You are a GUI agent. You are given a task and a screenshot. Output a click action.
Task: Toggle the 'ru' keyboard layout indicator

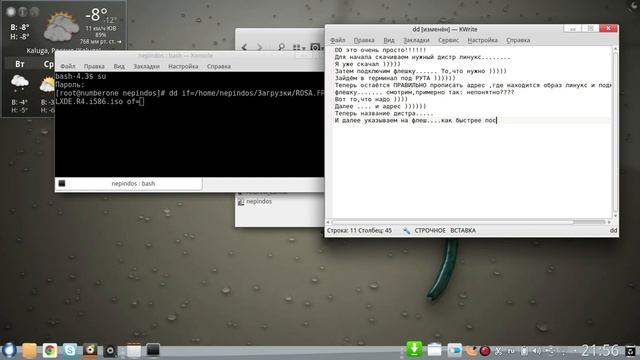(511, 351)
